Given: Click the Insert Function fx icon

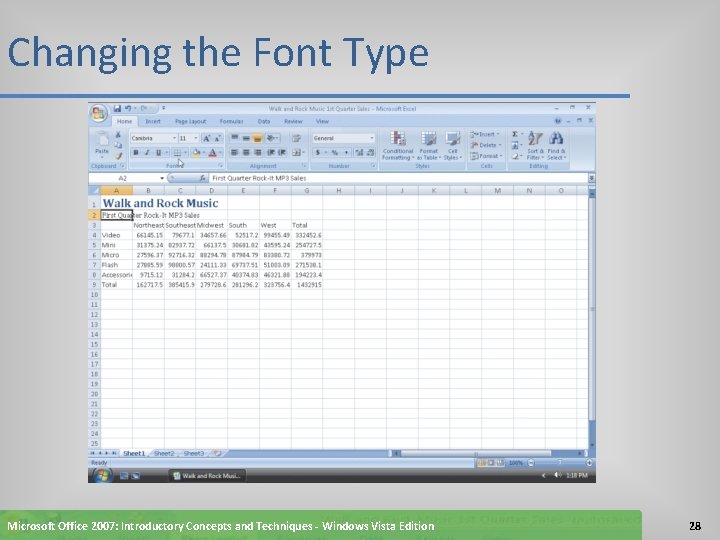Looking at the screenshot, I should [202, 178].
